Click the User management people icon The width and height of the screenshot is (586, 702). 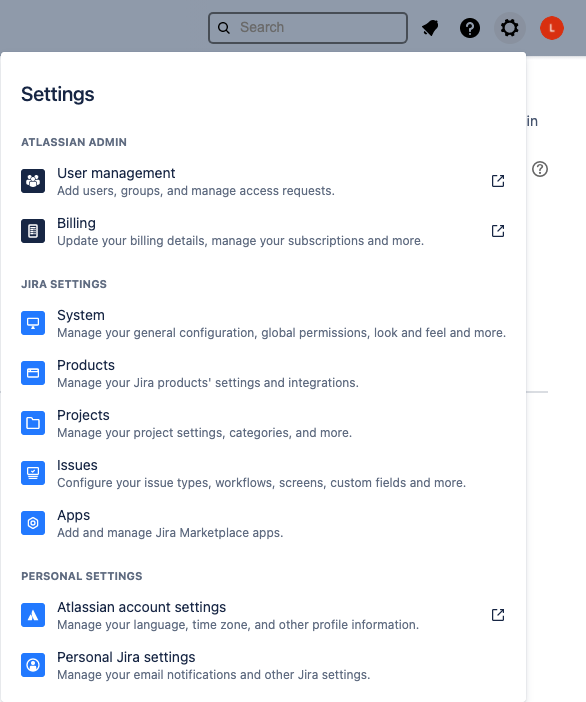(33, 181)
